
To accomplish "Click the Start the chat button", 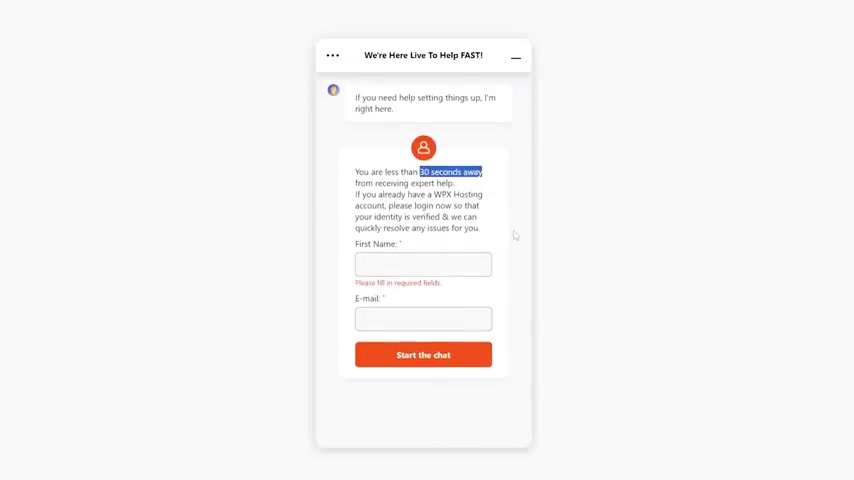I will [423, 355].
